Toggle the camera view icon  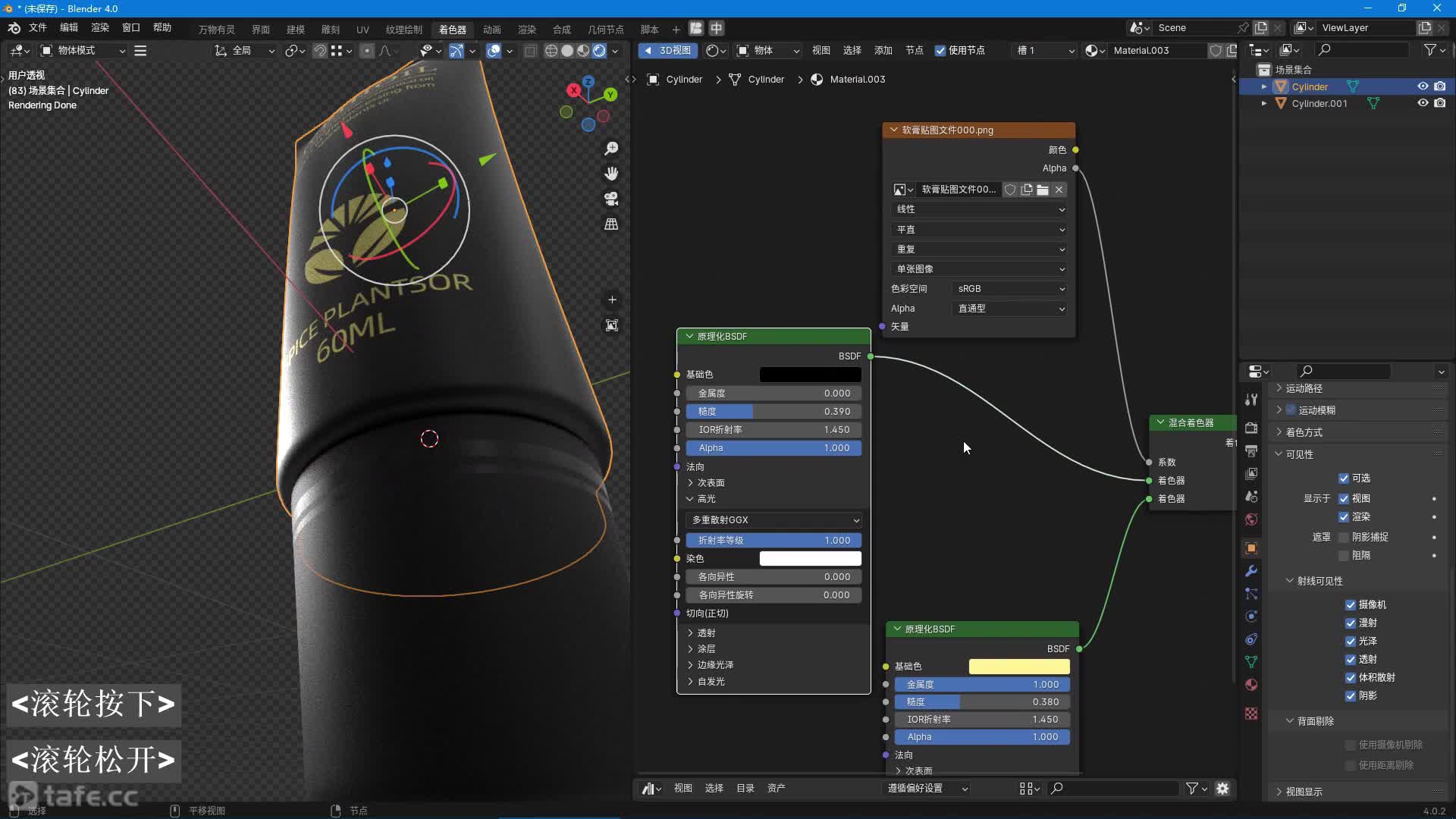611,199
